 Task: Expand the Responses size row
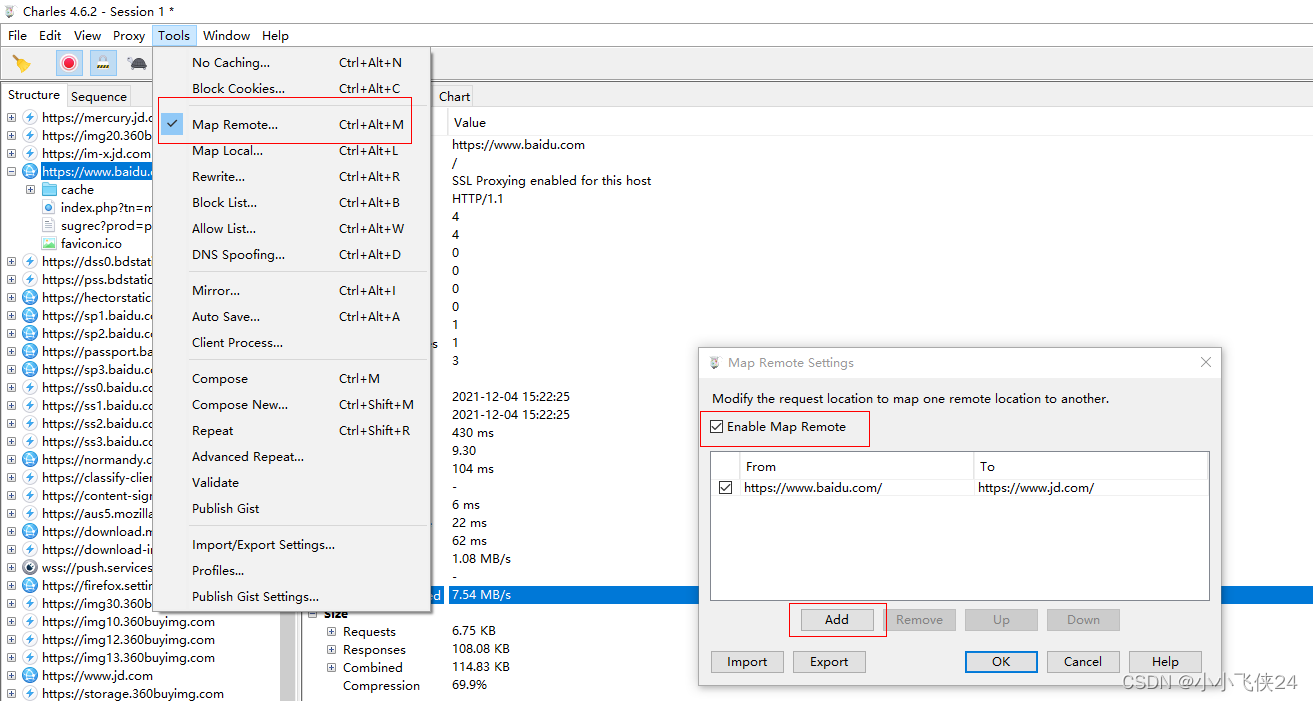pyautogui.click(x=332, y=650)
